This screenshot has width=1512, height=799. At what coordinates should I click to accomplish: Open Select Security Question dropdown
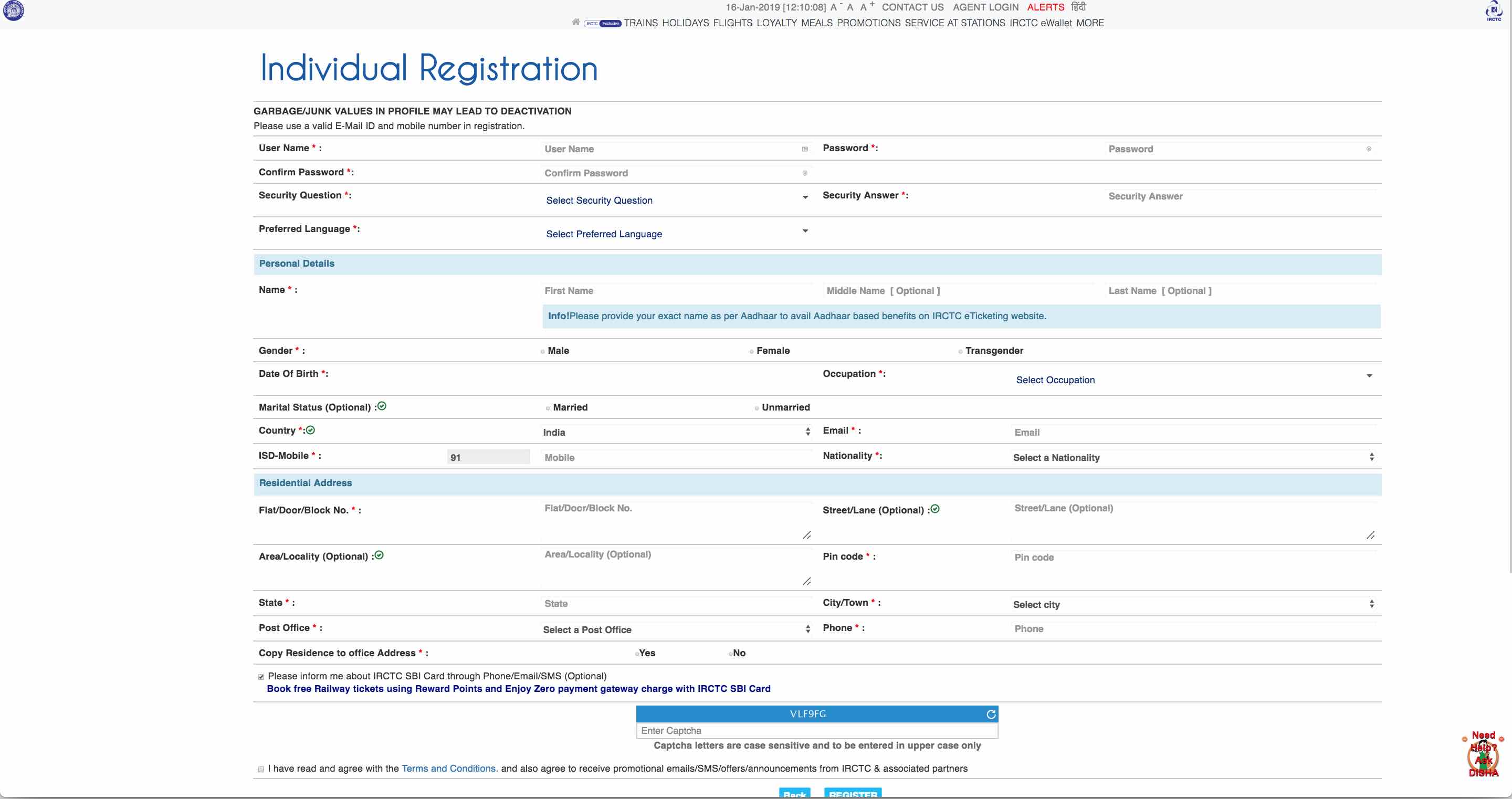pyautogui.click(x=677, y=200)
